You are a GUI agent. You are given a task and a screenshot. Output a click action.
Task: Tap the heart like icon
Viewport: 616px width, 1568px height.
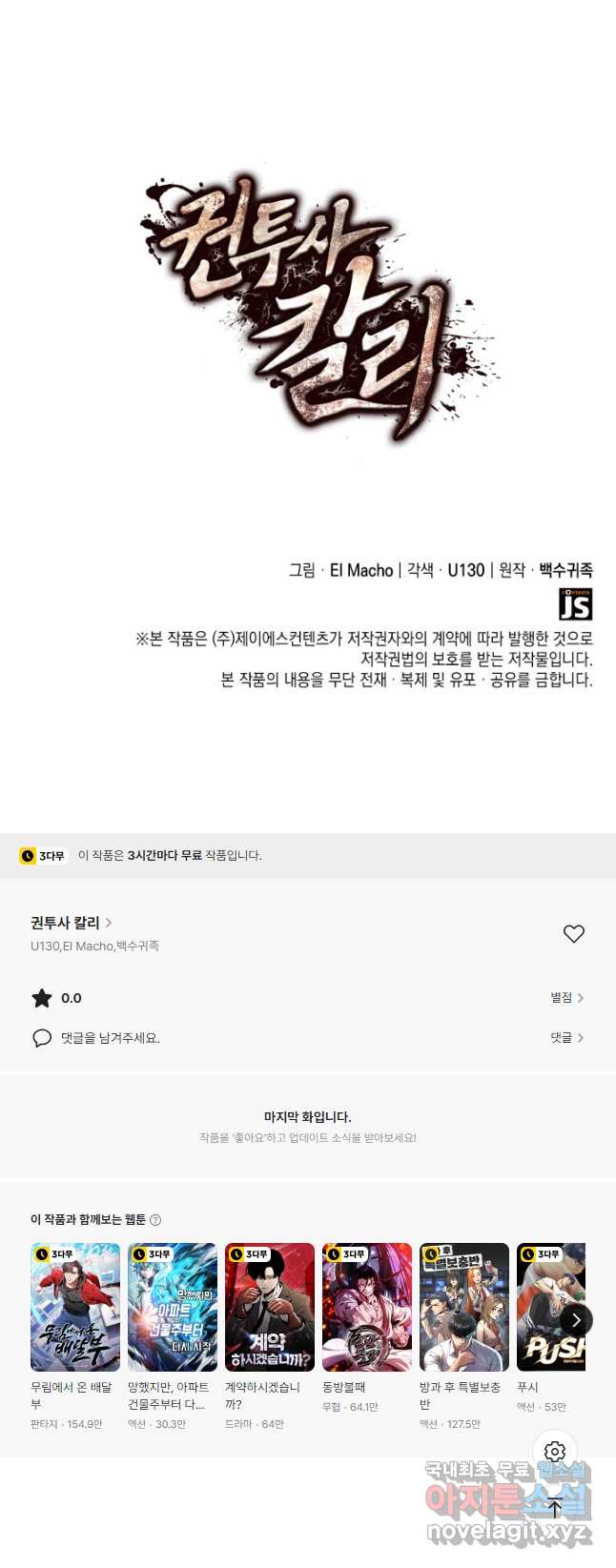click(x=573, y=934)
